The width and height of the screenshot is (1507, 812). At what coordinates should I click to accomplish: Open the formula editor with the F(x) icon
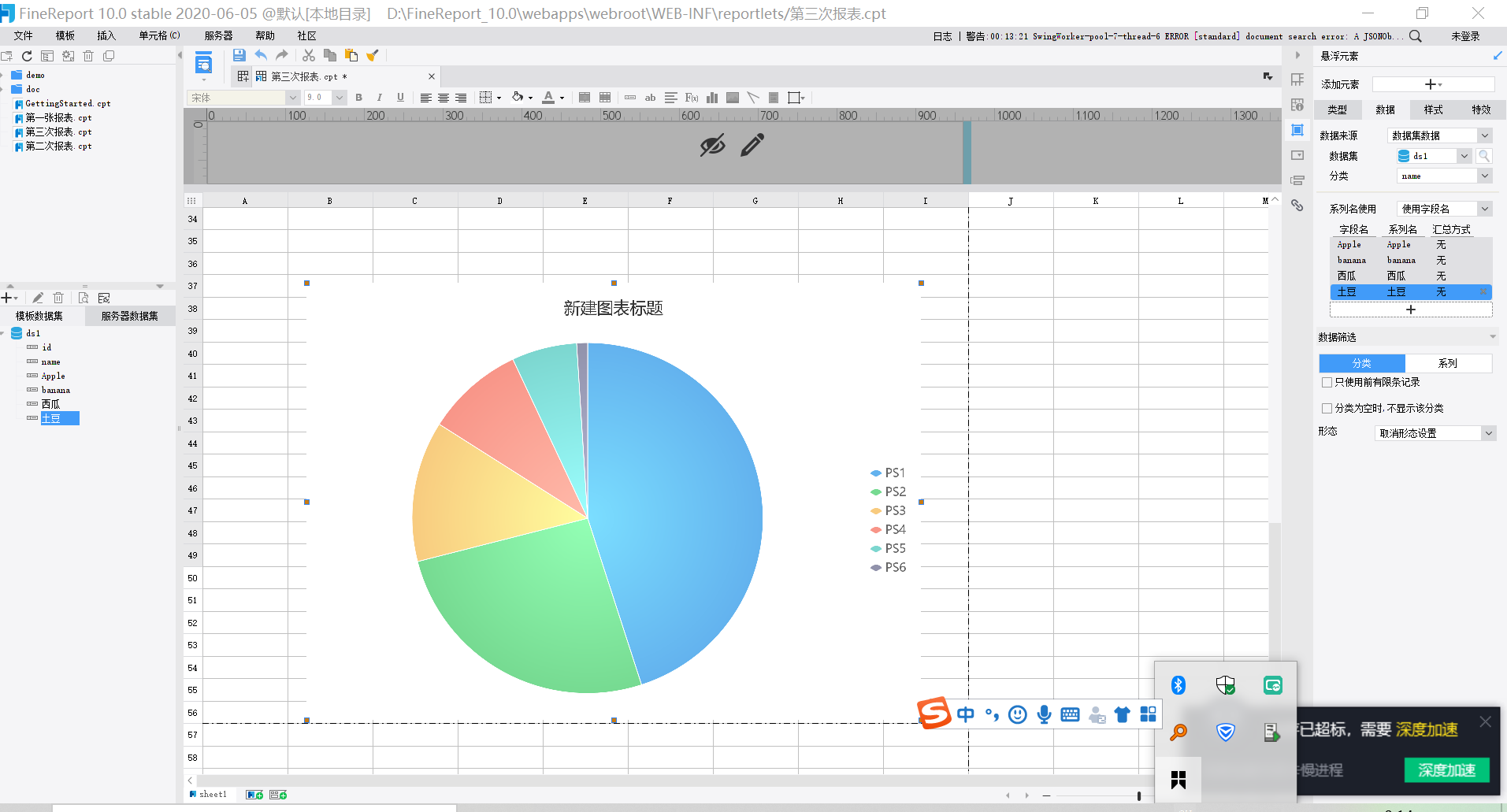pos(691,97)
